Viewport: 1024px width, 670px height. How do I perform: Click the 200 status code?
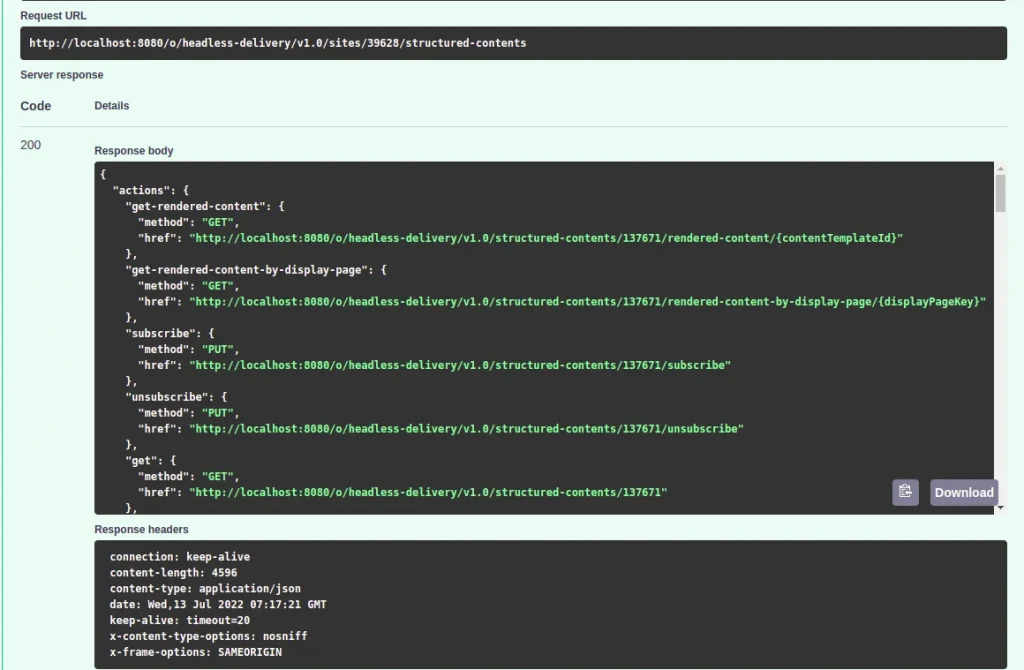31,144
